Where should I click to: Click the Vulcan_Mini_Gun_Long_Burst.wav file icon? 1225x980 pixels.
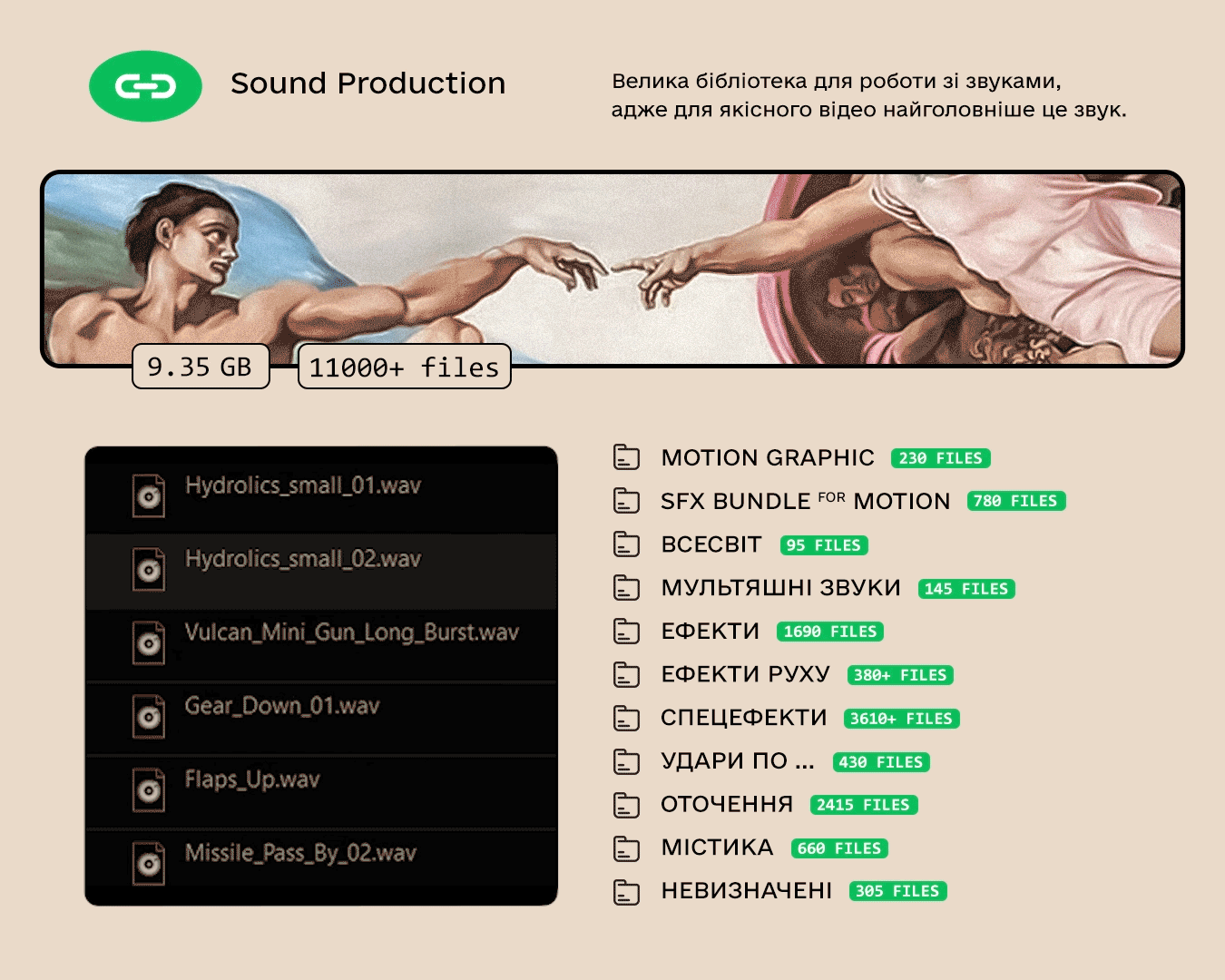pos(149,642)
